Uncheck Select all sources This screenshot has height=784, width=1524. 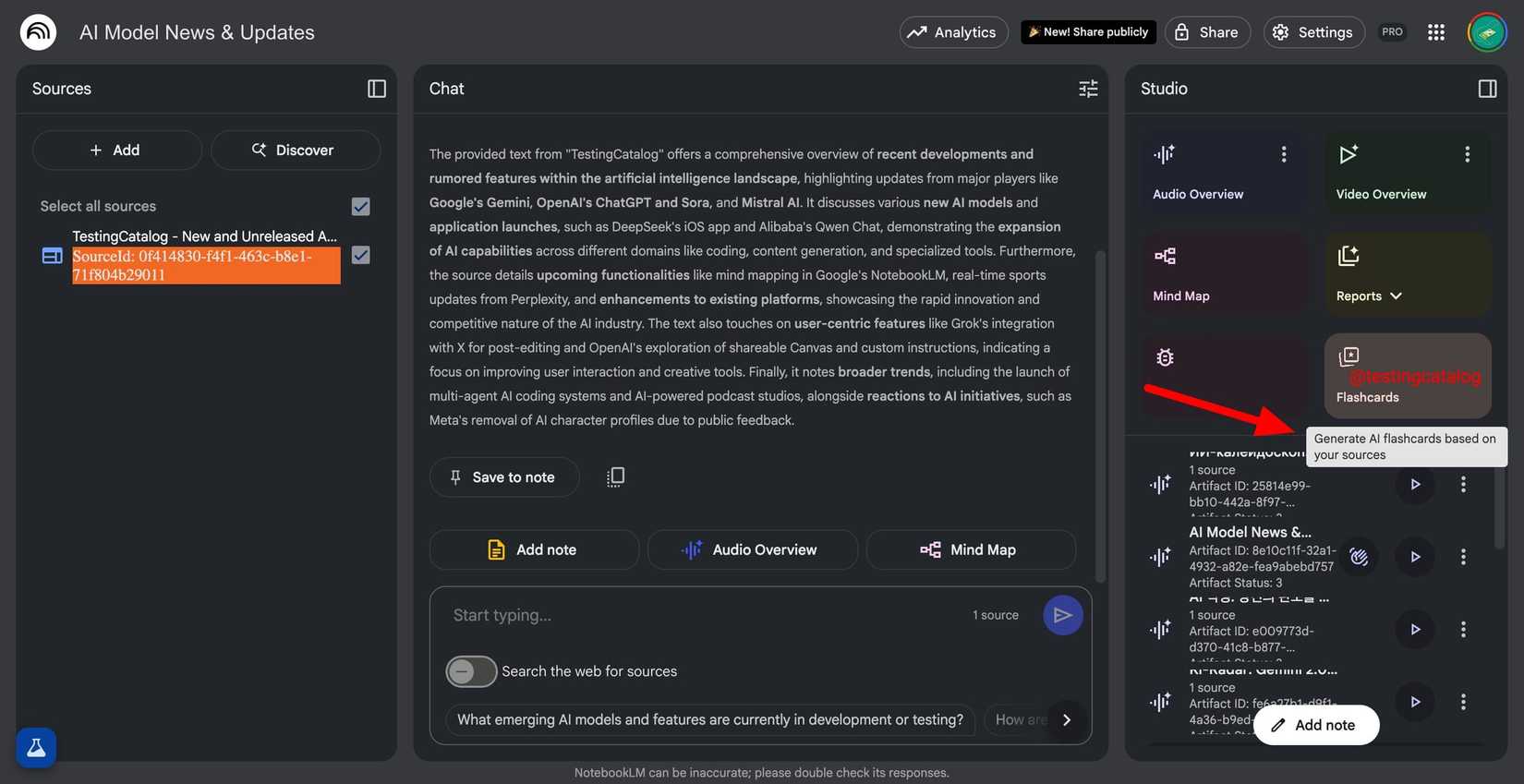(359, 205)
